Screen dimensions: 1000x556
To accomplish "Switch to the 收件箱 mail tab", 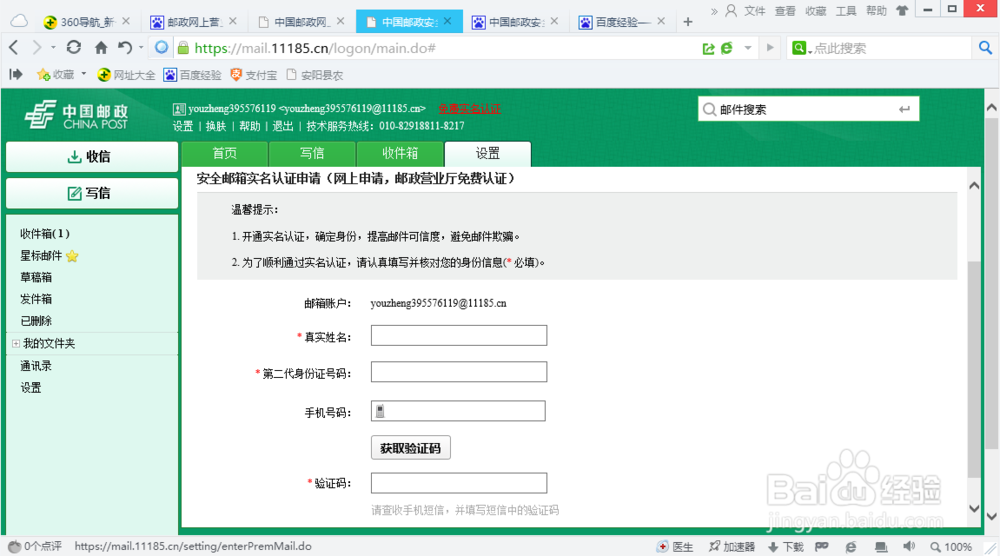I will click(400, 154).
